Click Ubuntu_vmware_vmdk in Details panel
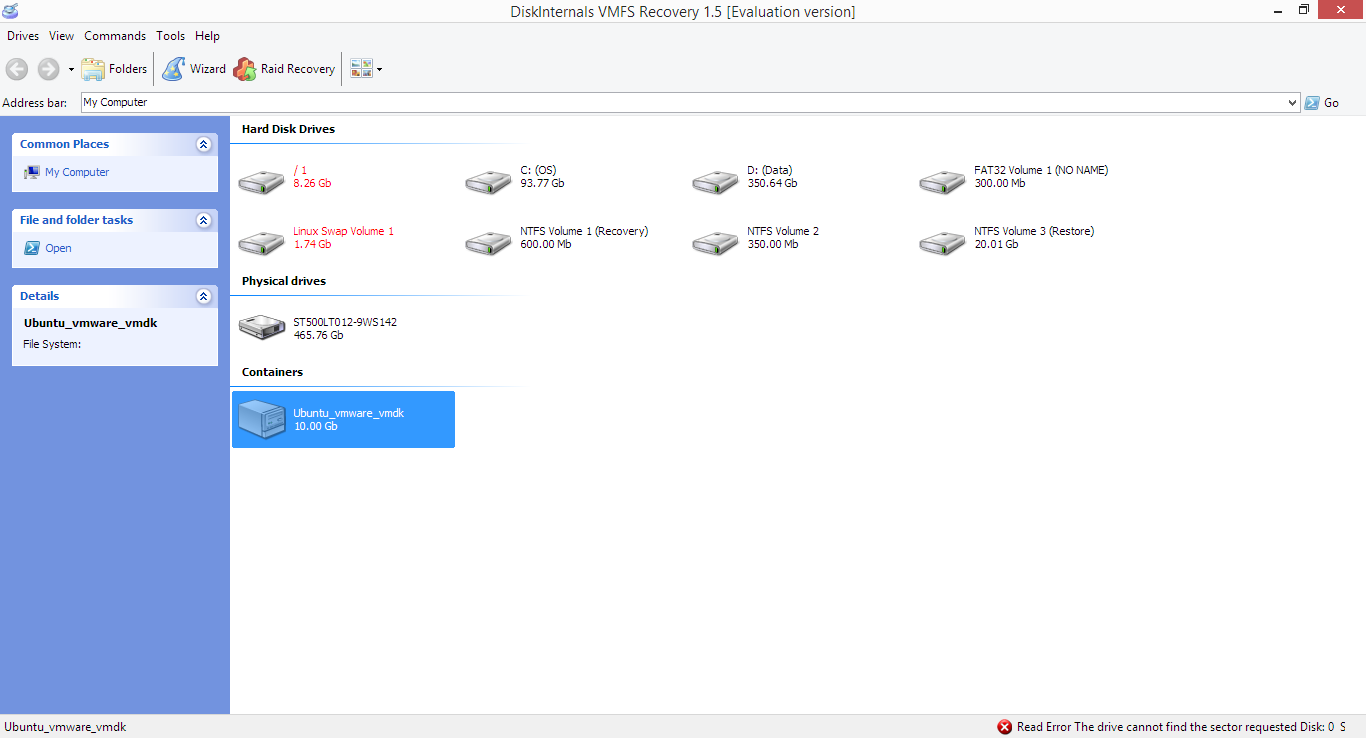The height and width of the screenshot is (738, 1366). coord(91,323)
